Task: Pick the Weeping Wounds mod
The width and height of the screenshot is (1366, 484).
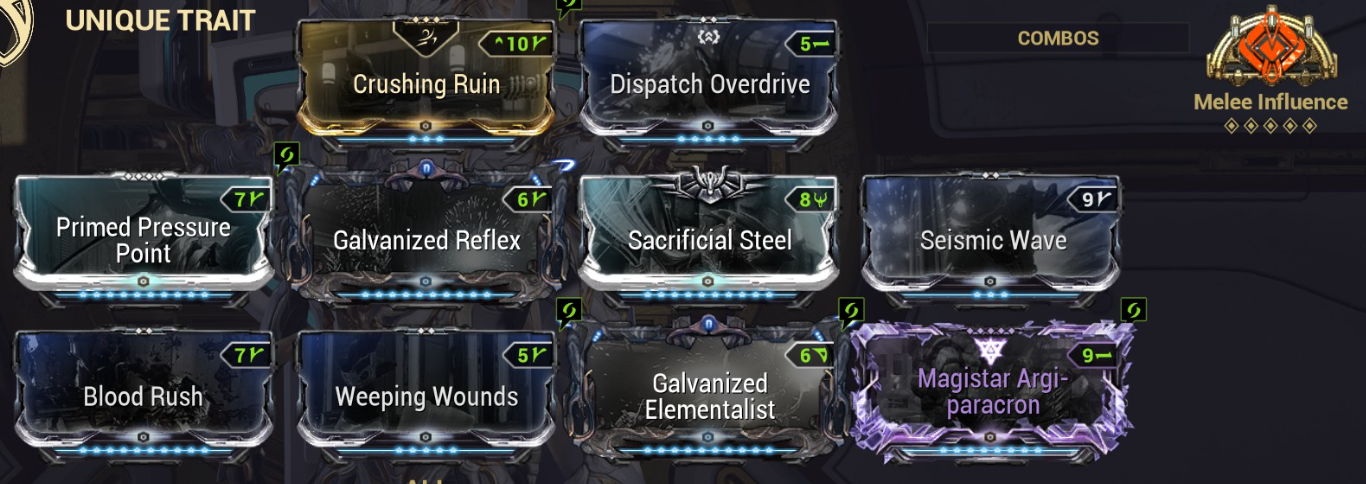Action: pyautogui.click(x=426, y=392)
